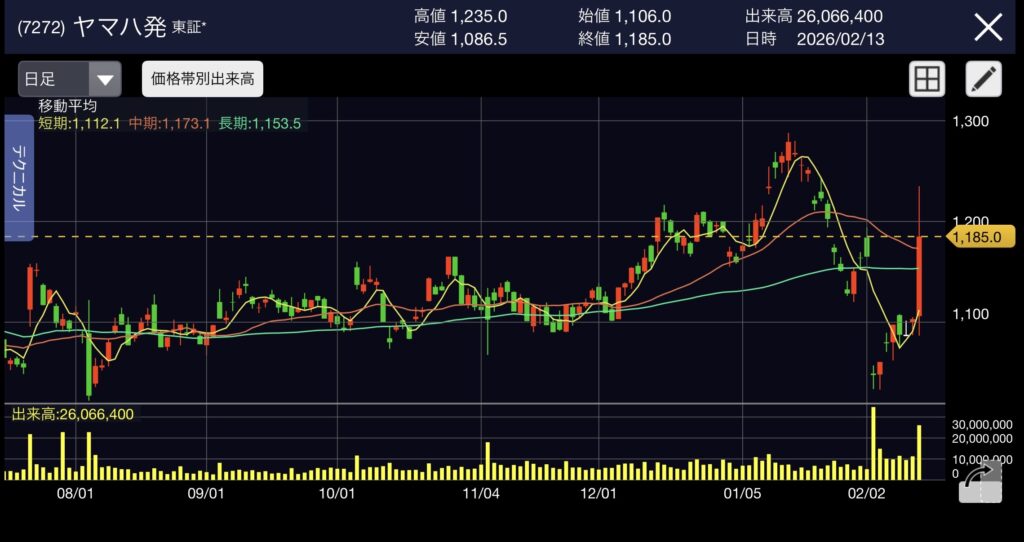
Task: Tap the 01/05 date marker
Action: (x=743, y=494)
